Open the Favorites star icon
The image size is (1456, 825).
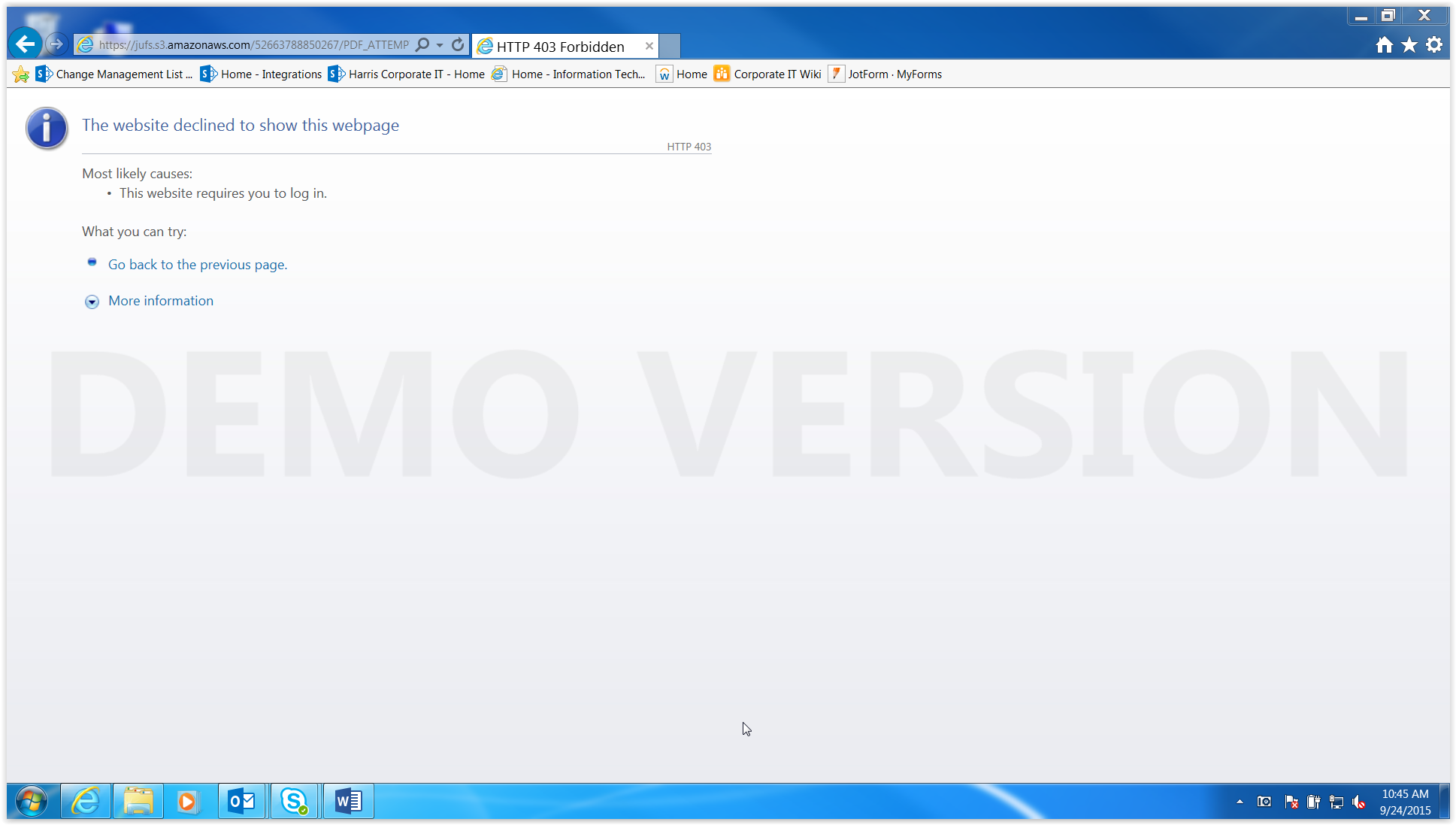pos(1409,45)
